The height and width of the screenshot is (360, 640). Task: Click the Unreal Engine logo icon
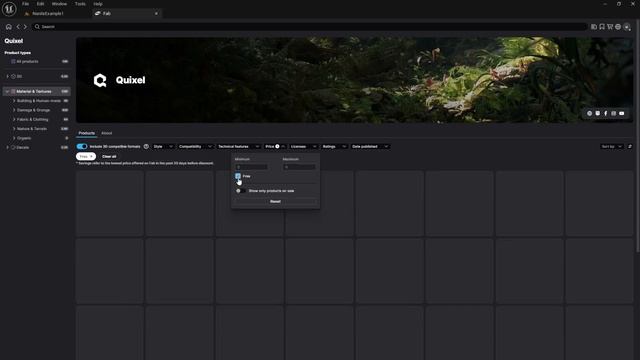pos(9,8)
